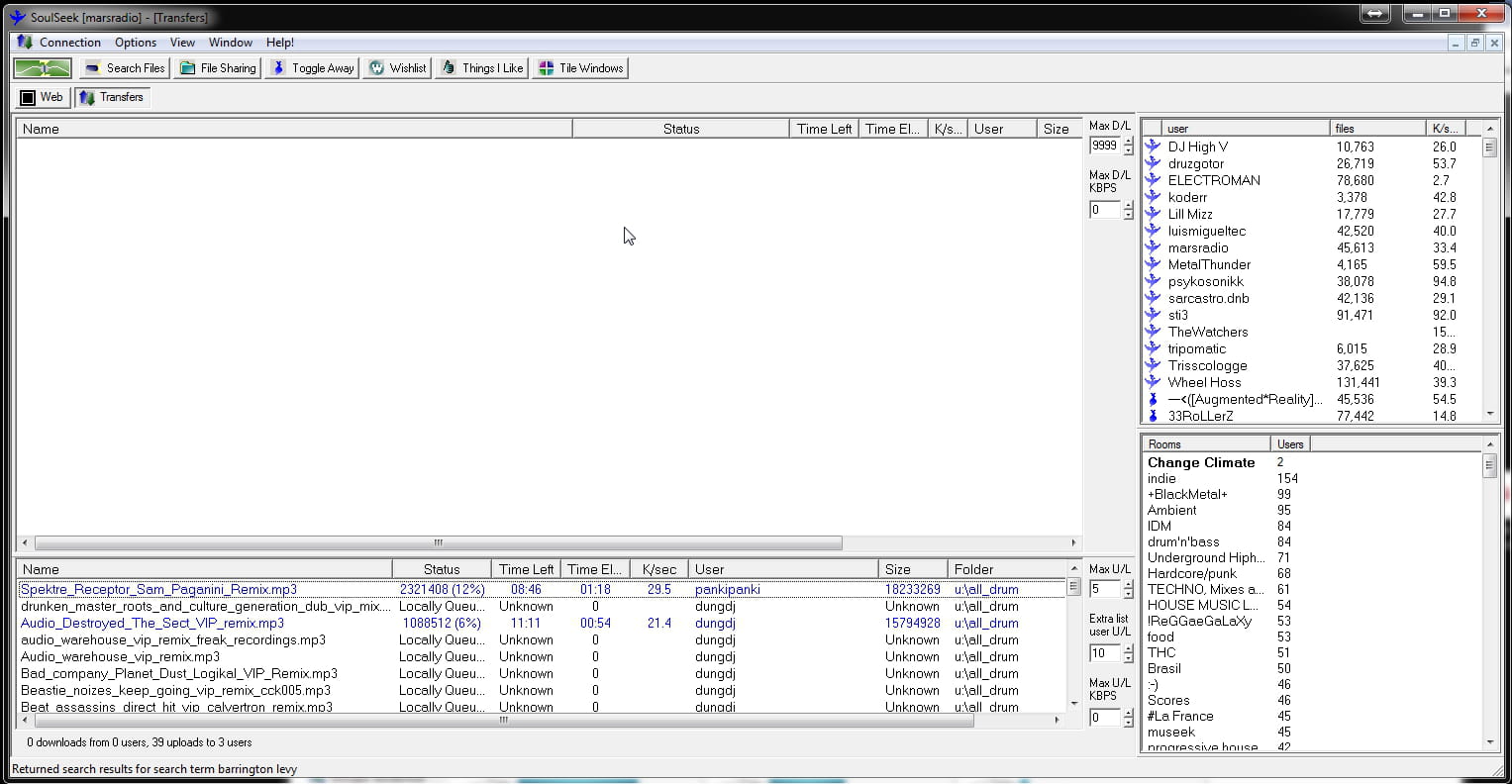
Task: Sort user list by files column
Action: point(1378,128)
